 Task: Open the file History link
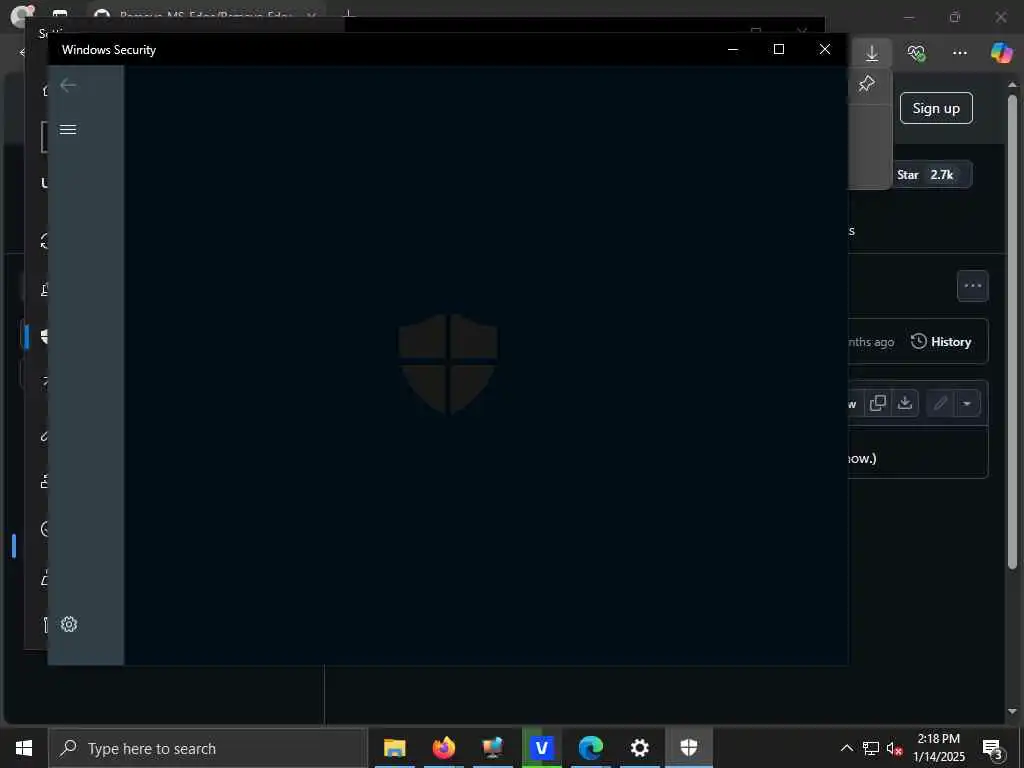pyautogui.click(x=941, y=342)
